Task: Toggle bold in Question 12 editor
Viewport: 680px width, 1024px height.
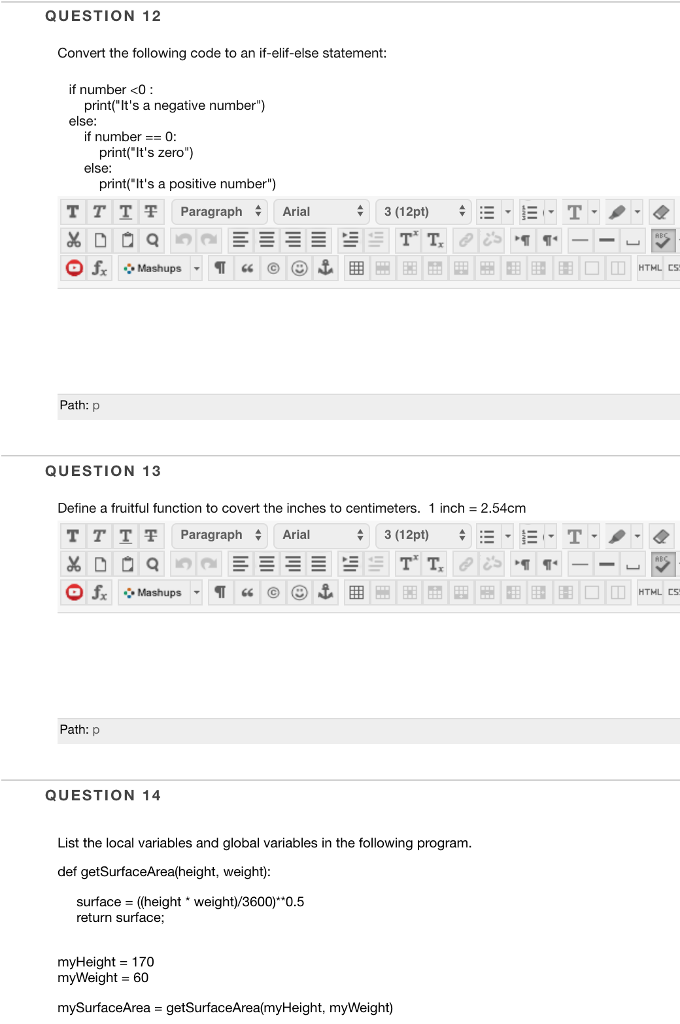Action: click(x=73, y=212)
